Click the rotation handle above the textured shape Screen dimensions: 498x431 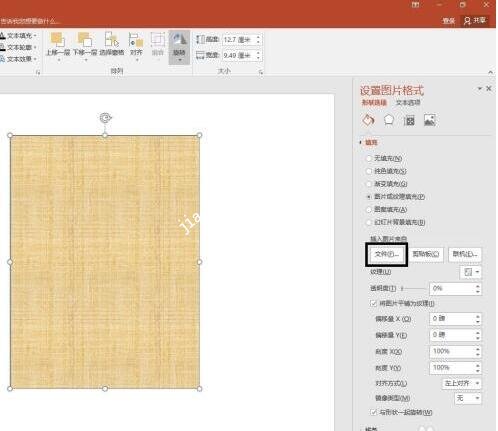tap(105, 118)
